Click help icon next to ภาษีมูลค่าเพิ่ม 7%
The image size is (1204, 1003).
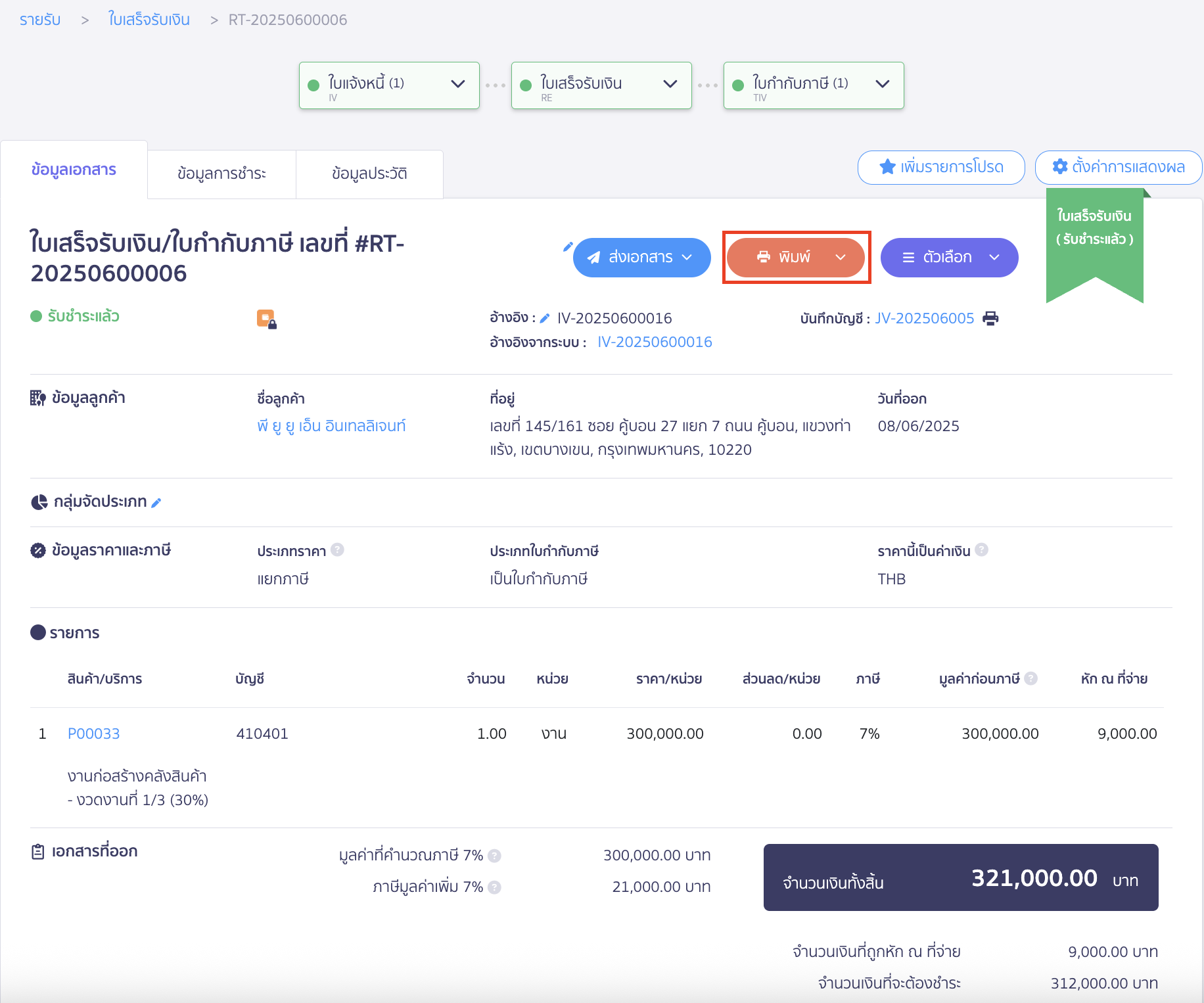[495, 887]
